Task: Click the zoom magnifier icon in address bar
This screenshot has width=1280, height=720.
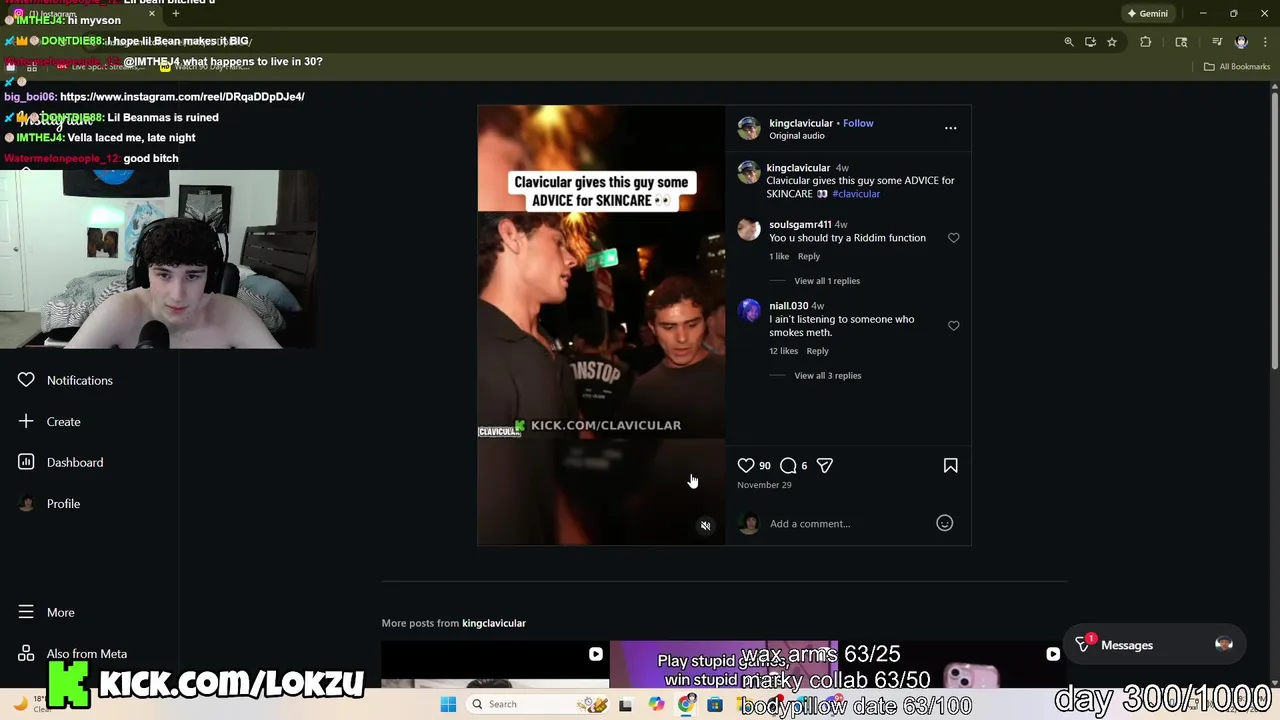Action: pos(1069,42)
